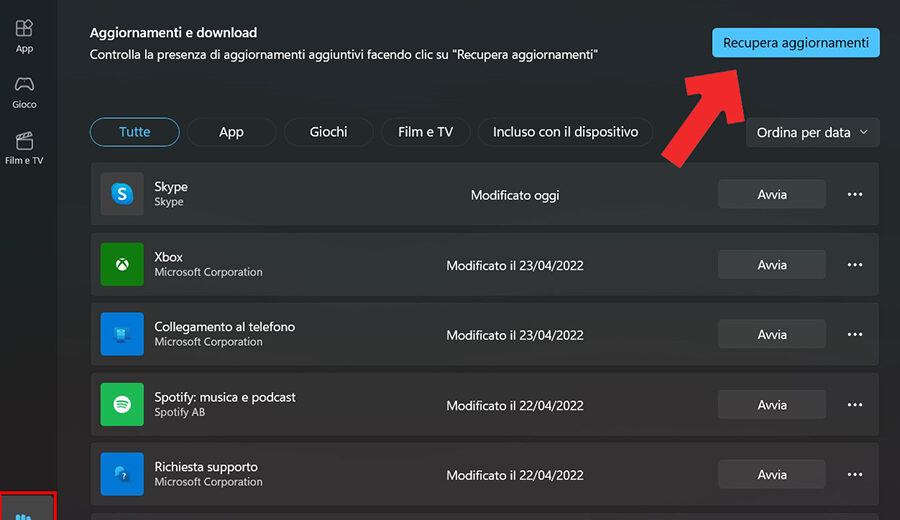Click the Spotify app icon
The height and width of the screenshot is (520, 900).
[x=122, y=404]
